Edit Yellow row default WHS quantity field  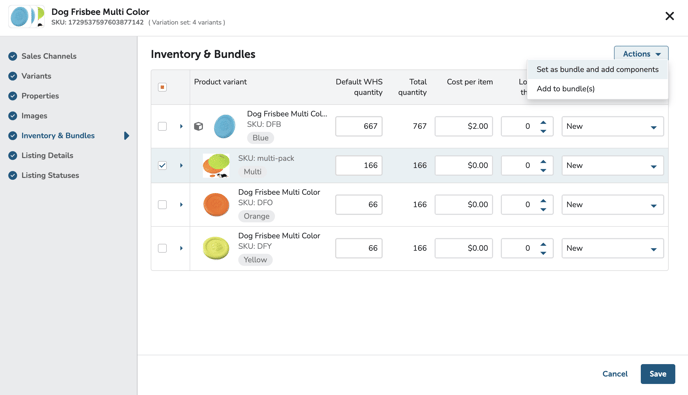(x=359, y=248)
